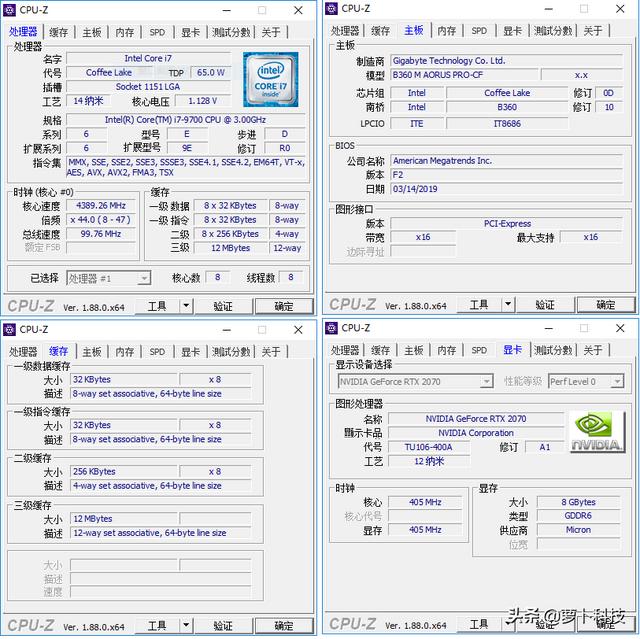Open 显卡 tab in the cache window
This screenshot has height=639, width=640.
click(191, 352)
